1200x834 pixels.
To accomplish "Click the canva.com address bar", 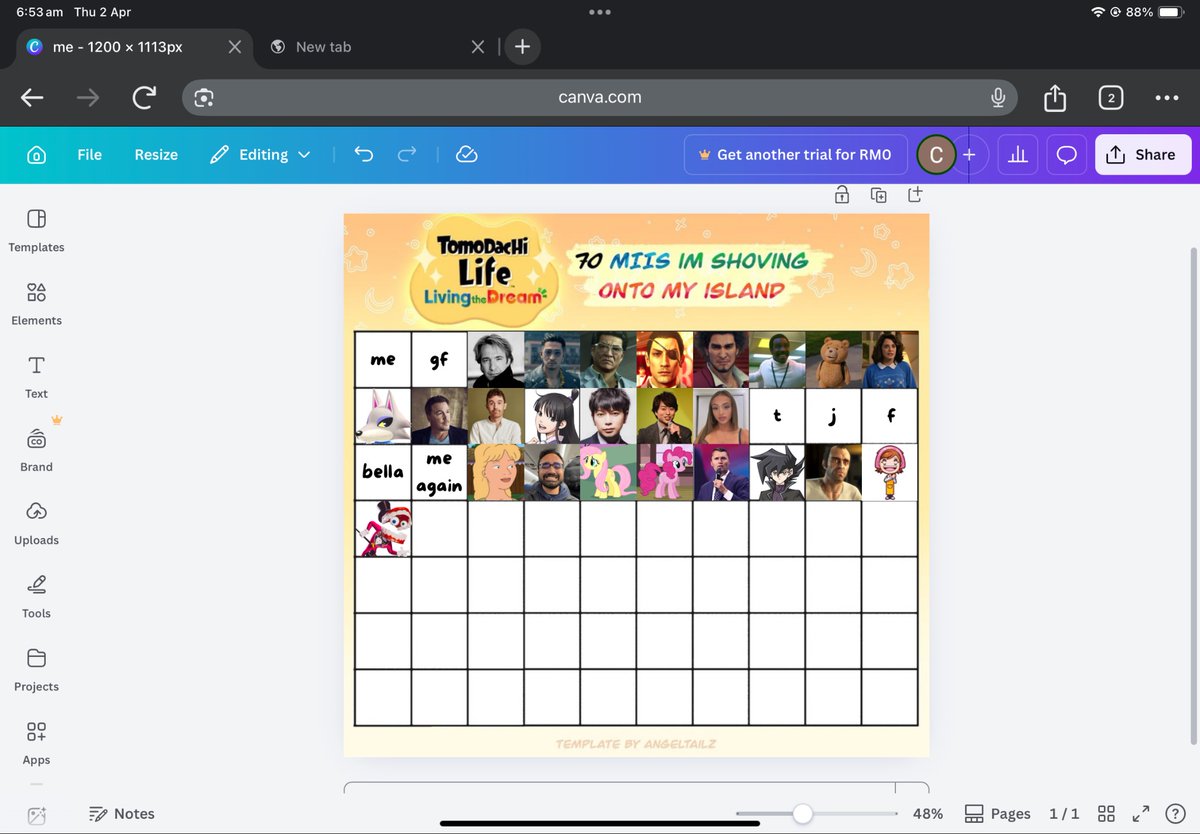I will [x=600, y=97].
